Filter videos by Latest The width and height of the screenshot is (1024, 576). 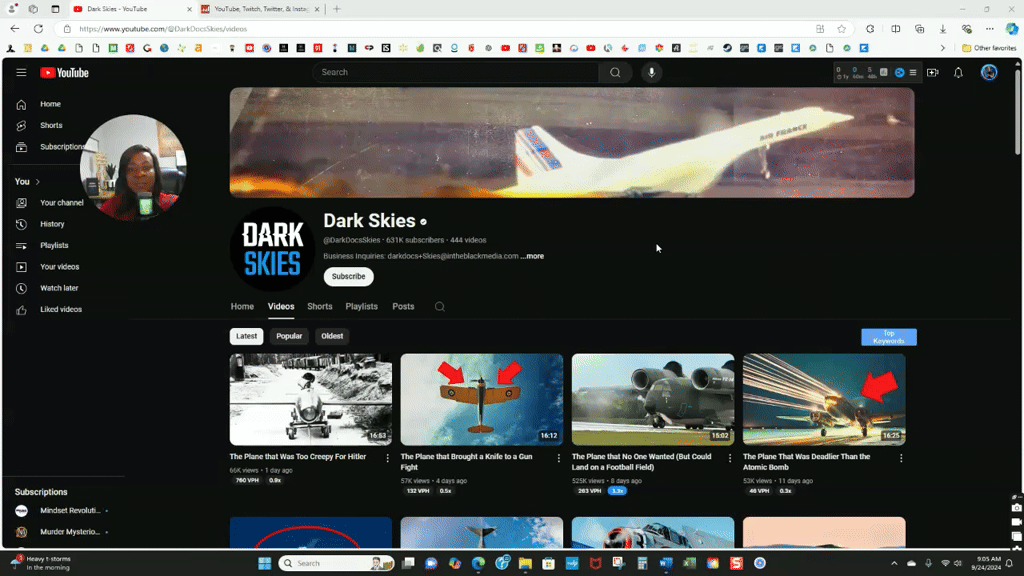click(246, 336)
